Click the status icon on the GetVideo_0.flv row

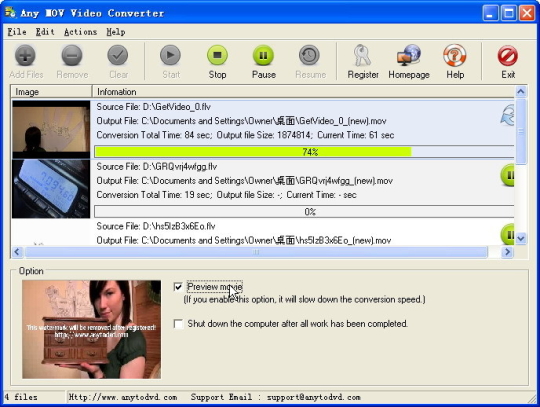tap(507, 116)
